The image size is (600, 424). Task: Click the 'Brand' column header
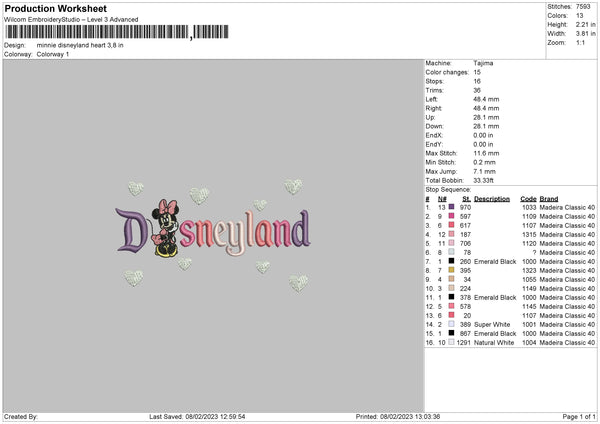point(549,199)
